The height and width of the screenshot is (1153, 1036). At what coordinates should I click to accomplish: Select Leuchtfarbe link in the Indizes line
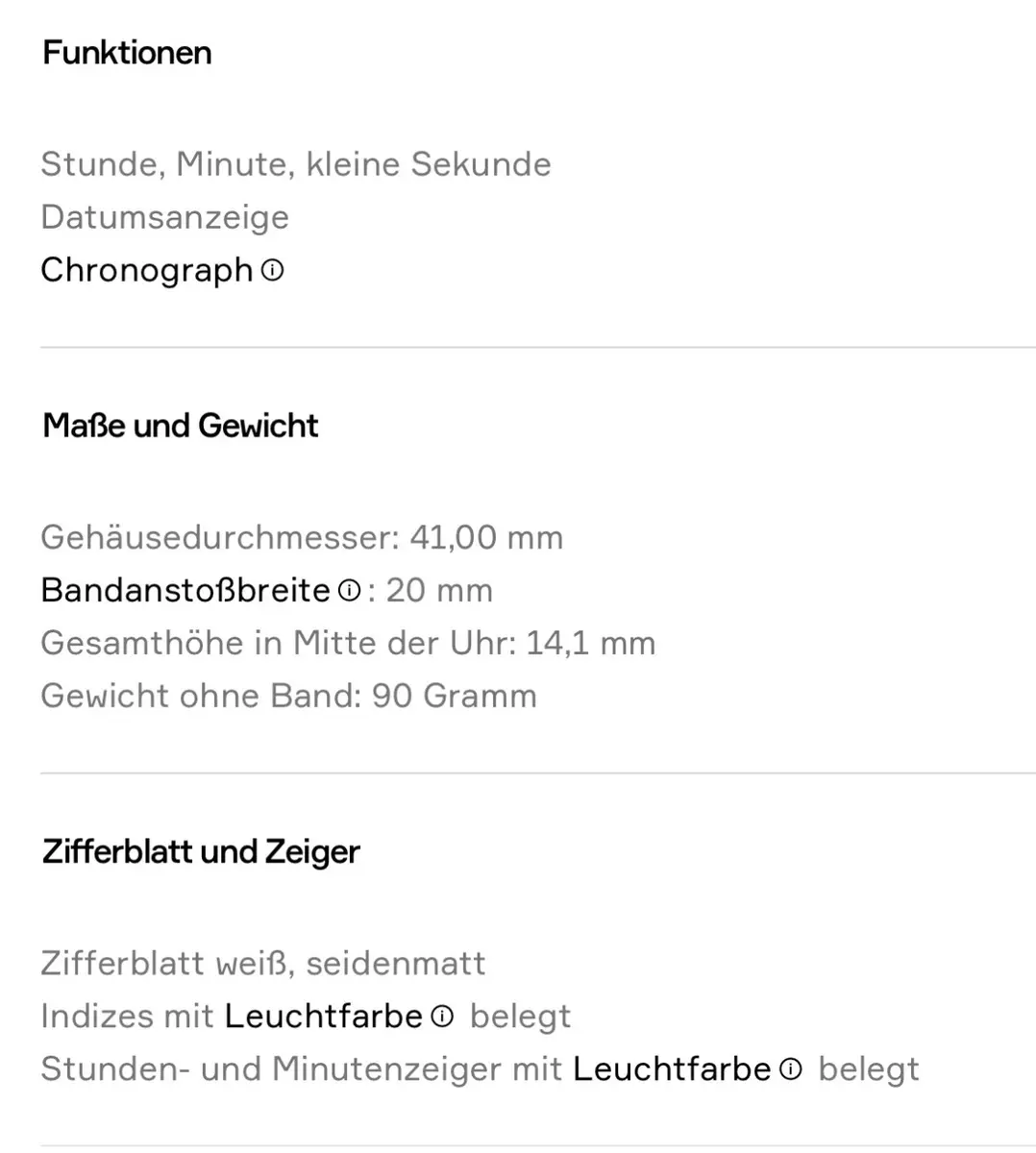tap(323, 1016)
